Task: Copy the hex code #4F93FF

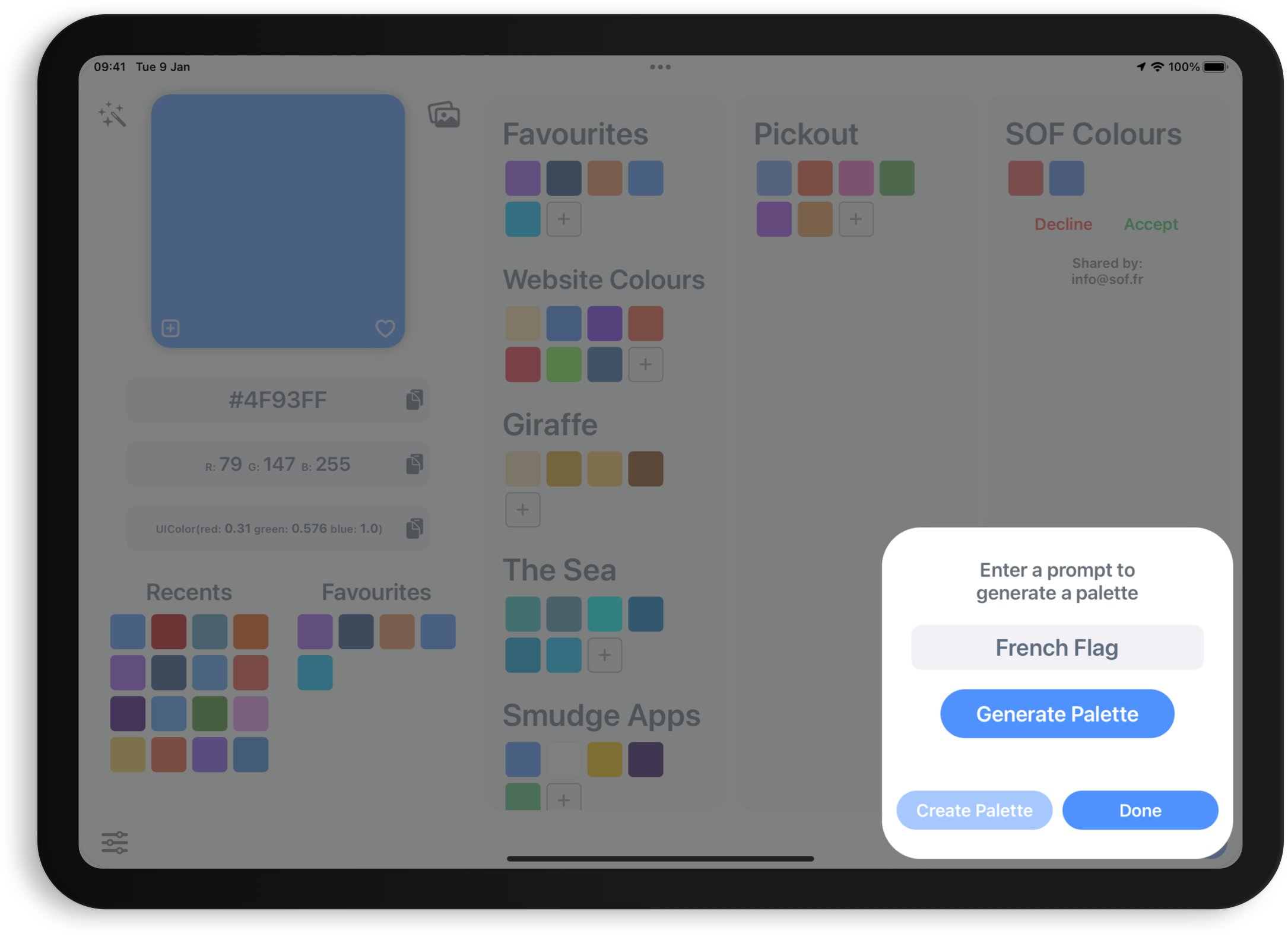Action: [x=414, y=399]
